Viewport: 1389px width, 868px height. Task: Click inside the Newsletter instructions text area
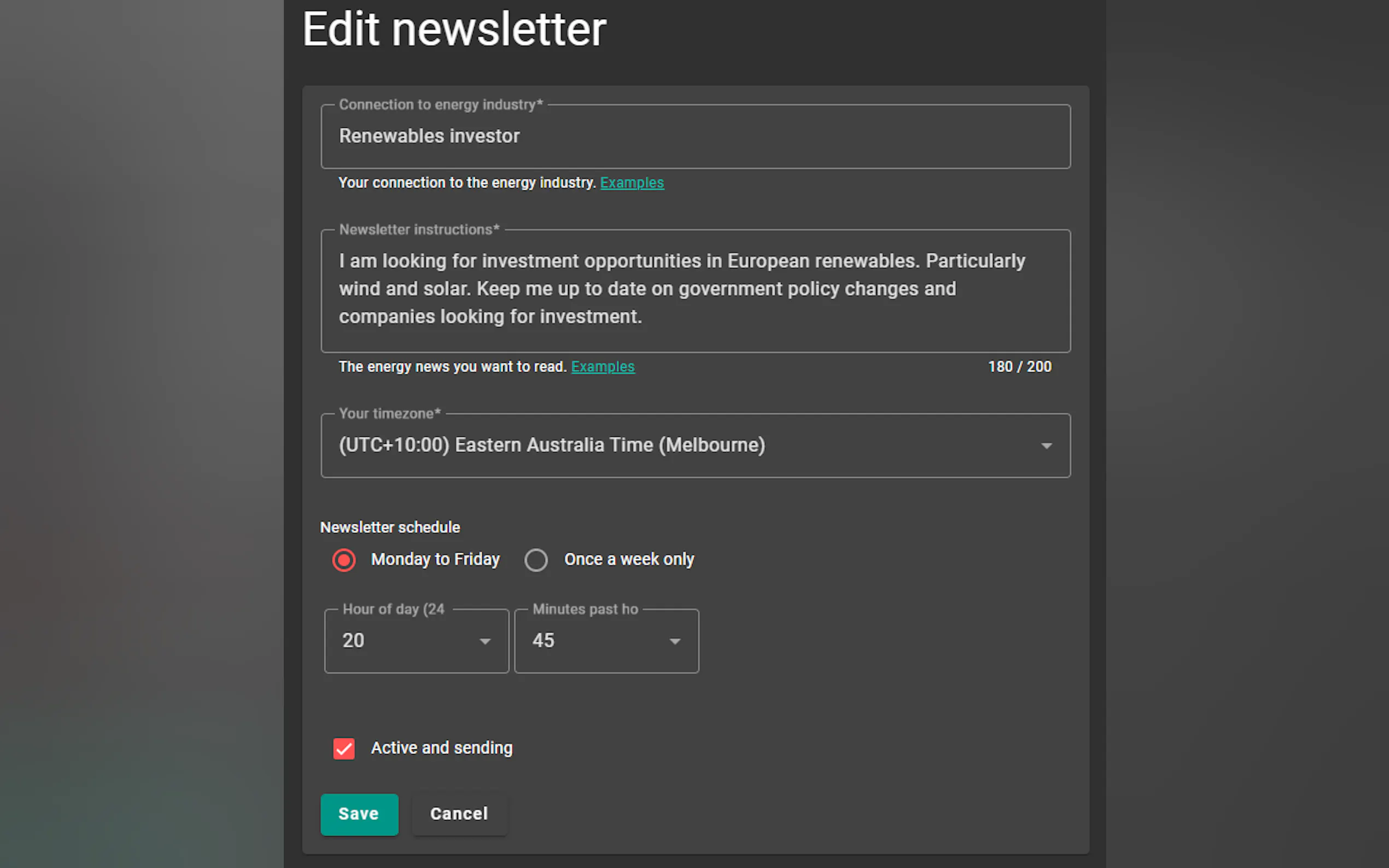tap(695, 290)
